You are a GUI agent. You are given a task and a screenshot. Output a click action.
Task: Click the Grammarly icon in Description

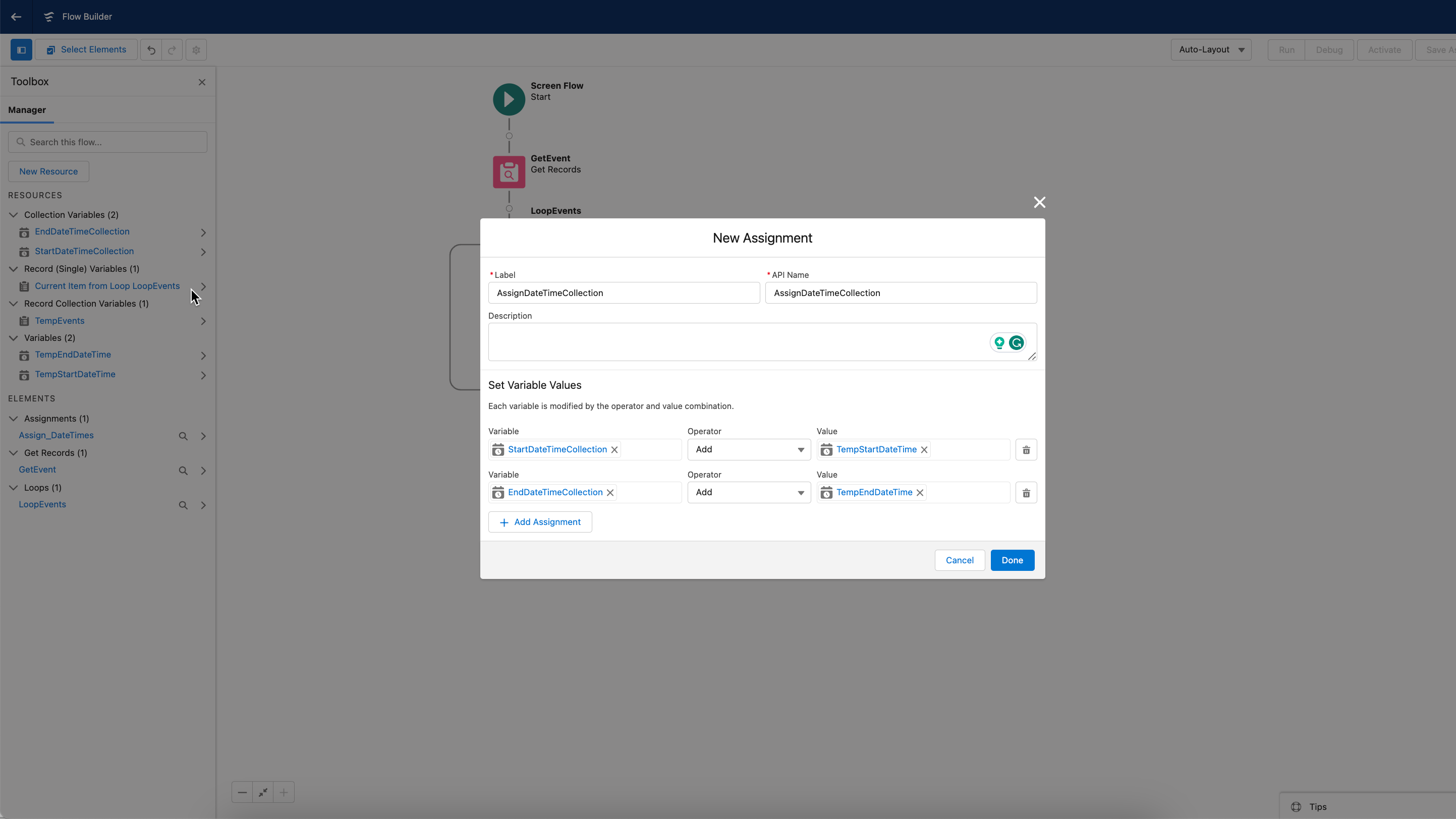tap(1016, 343)
